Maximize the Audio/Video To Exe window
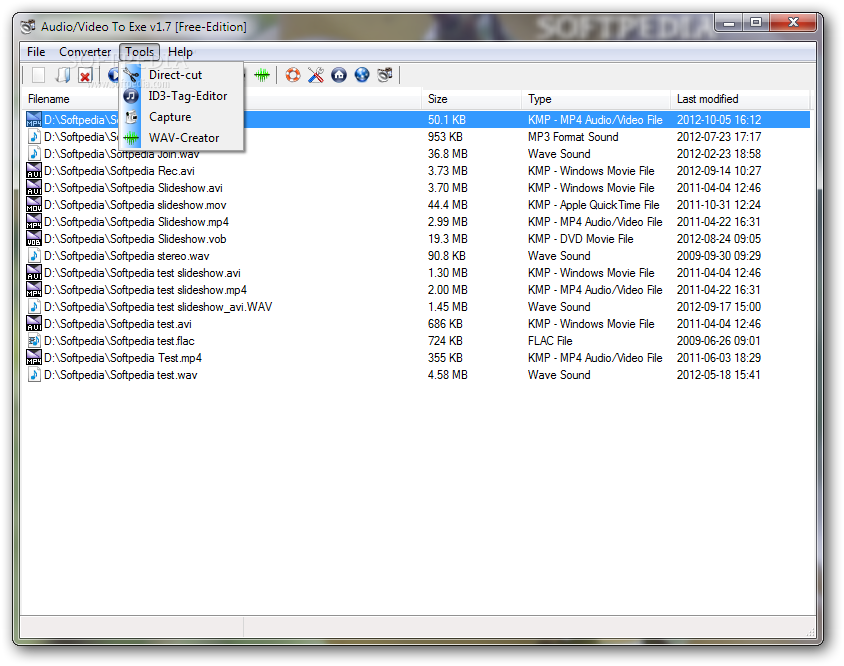This screenshot has height=666, width=844. click(756, 22)
